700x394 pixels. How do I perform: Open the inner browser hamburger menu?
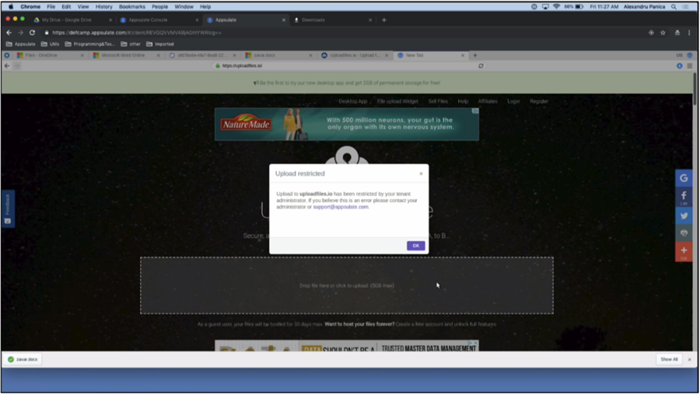tap(690, 66)
